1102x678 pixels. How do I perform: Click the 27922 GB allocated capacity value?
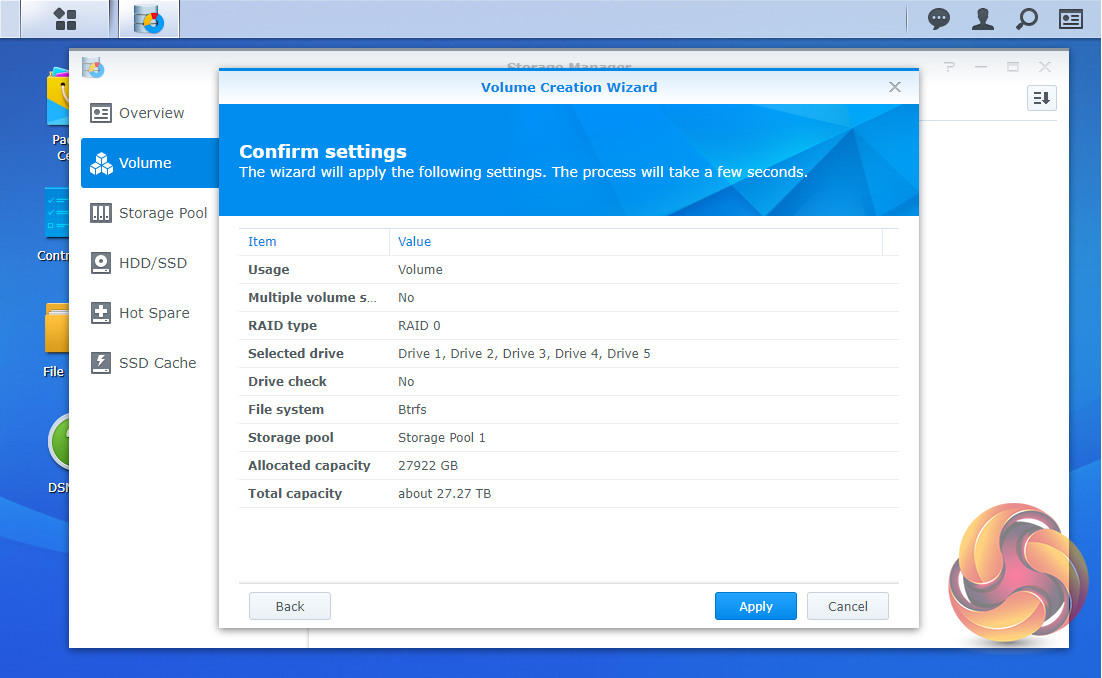point(427,466)
